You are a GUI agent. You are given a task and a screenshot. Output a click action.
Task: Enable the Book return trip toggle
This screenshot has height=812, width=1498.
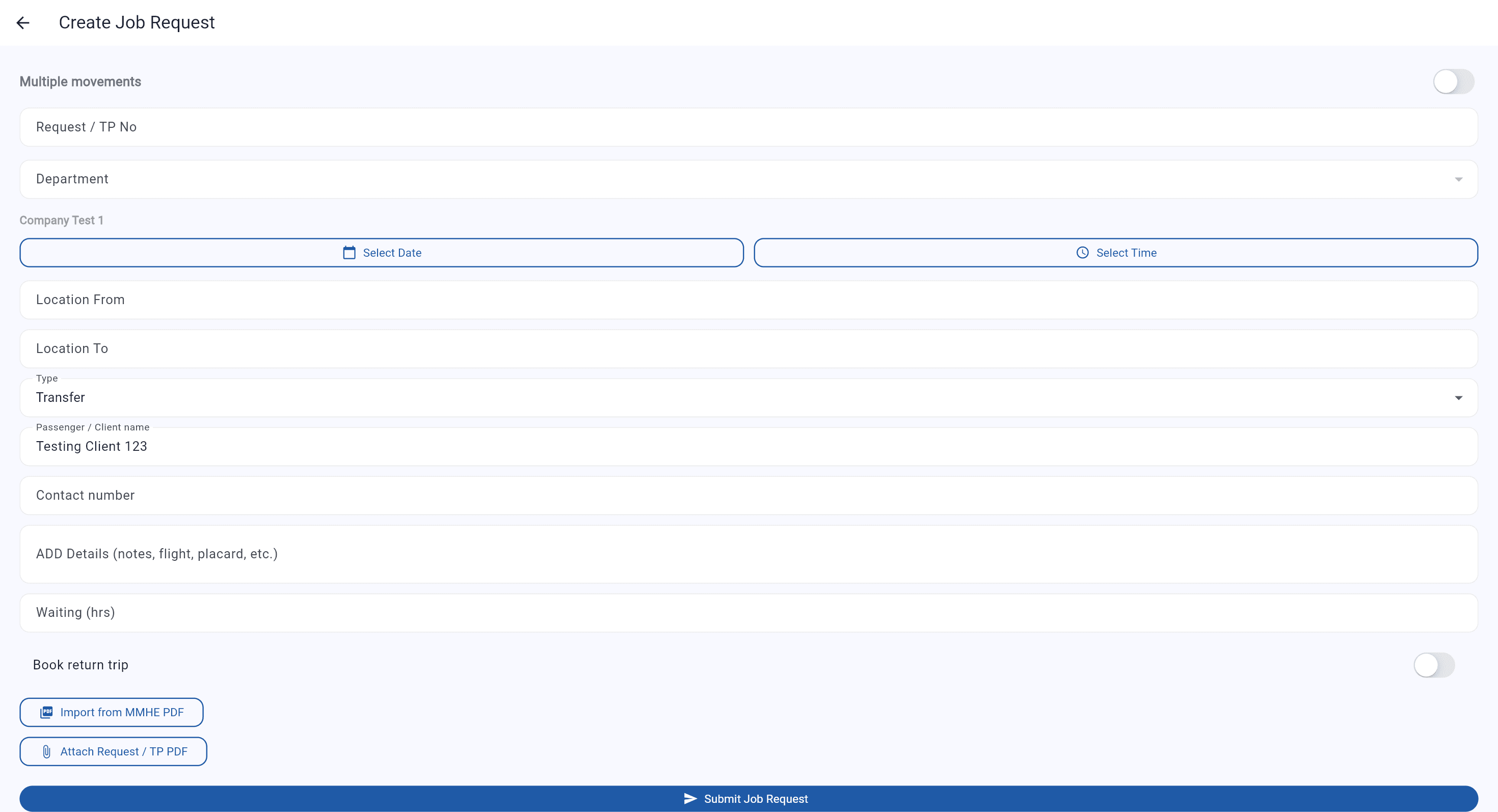[1434, 665]
